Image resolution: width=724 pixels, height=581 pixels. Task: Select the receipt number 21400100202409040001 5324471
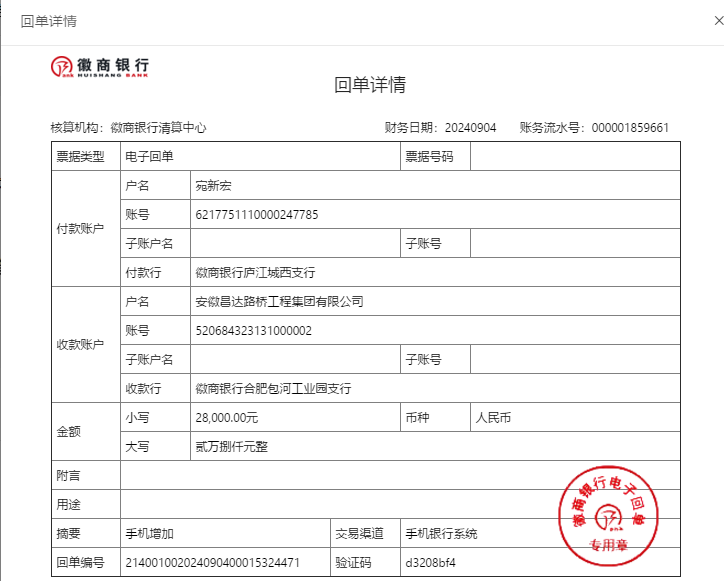pos(211,563)
